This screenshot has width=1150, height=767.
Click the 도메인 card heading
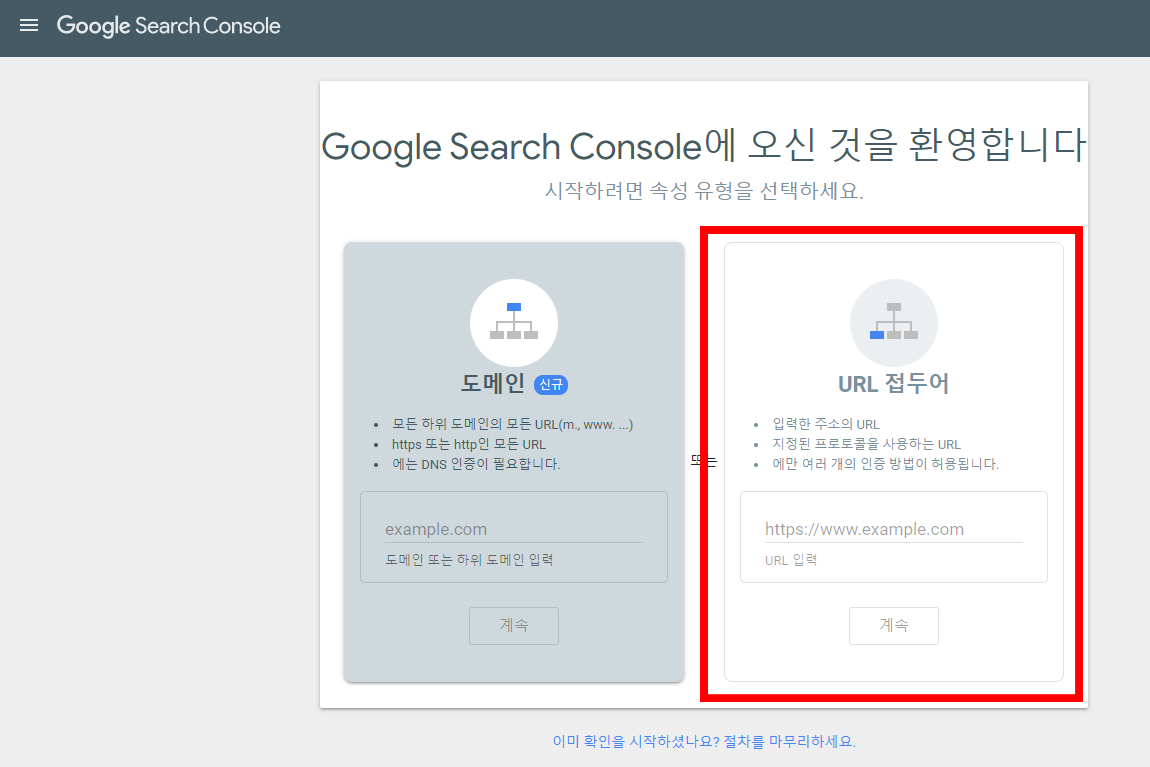pos(493,384)
